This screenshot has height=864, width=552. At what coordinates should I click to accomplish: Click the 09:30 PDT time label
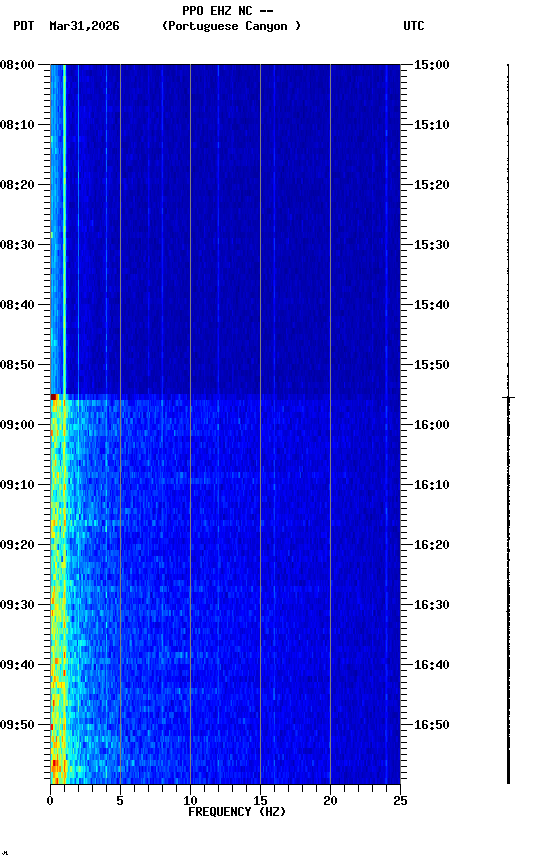pyautogui.click(x=17, y=606)
